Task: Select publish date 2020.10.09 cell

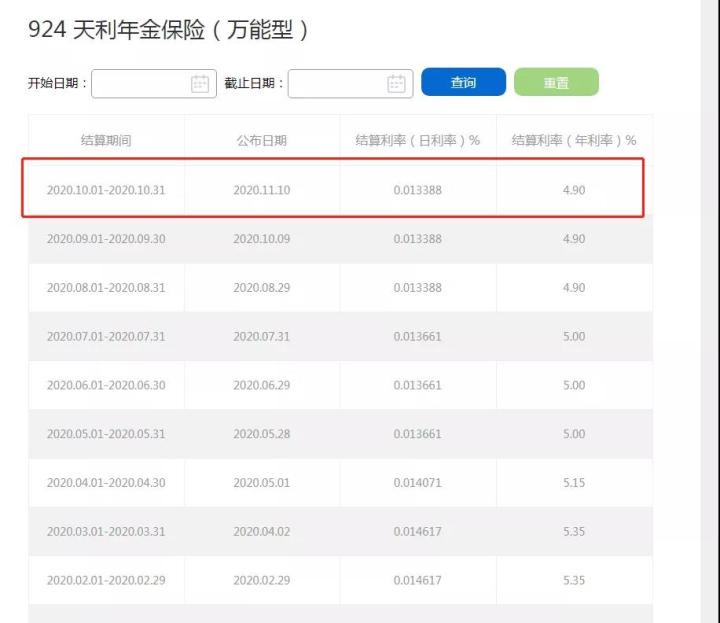Action: (x=262, y=239)
